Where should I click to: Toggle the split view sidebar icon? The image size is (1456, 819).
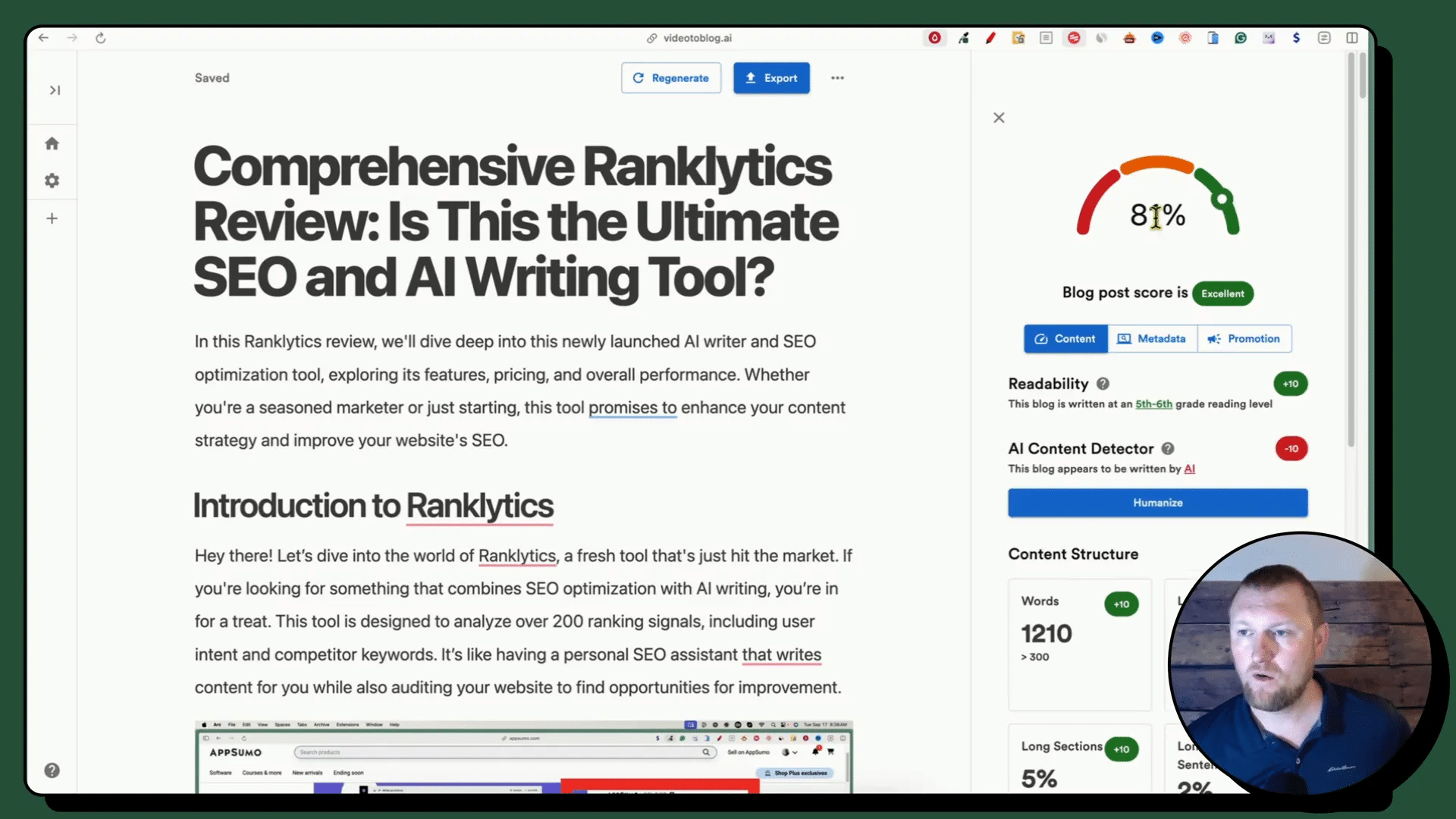pos(1352,38)
